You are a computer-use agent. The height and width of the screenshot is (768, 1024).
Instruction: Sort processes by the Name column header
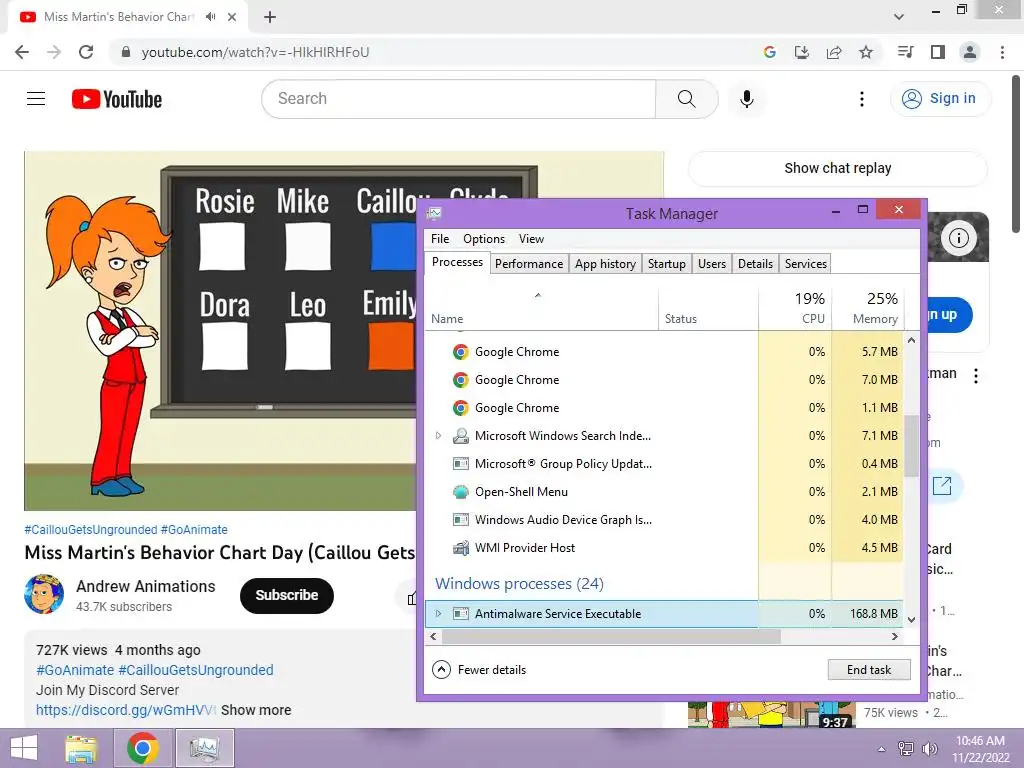pyautogui.click(x=541, y=307)
